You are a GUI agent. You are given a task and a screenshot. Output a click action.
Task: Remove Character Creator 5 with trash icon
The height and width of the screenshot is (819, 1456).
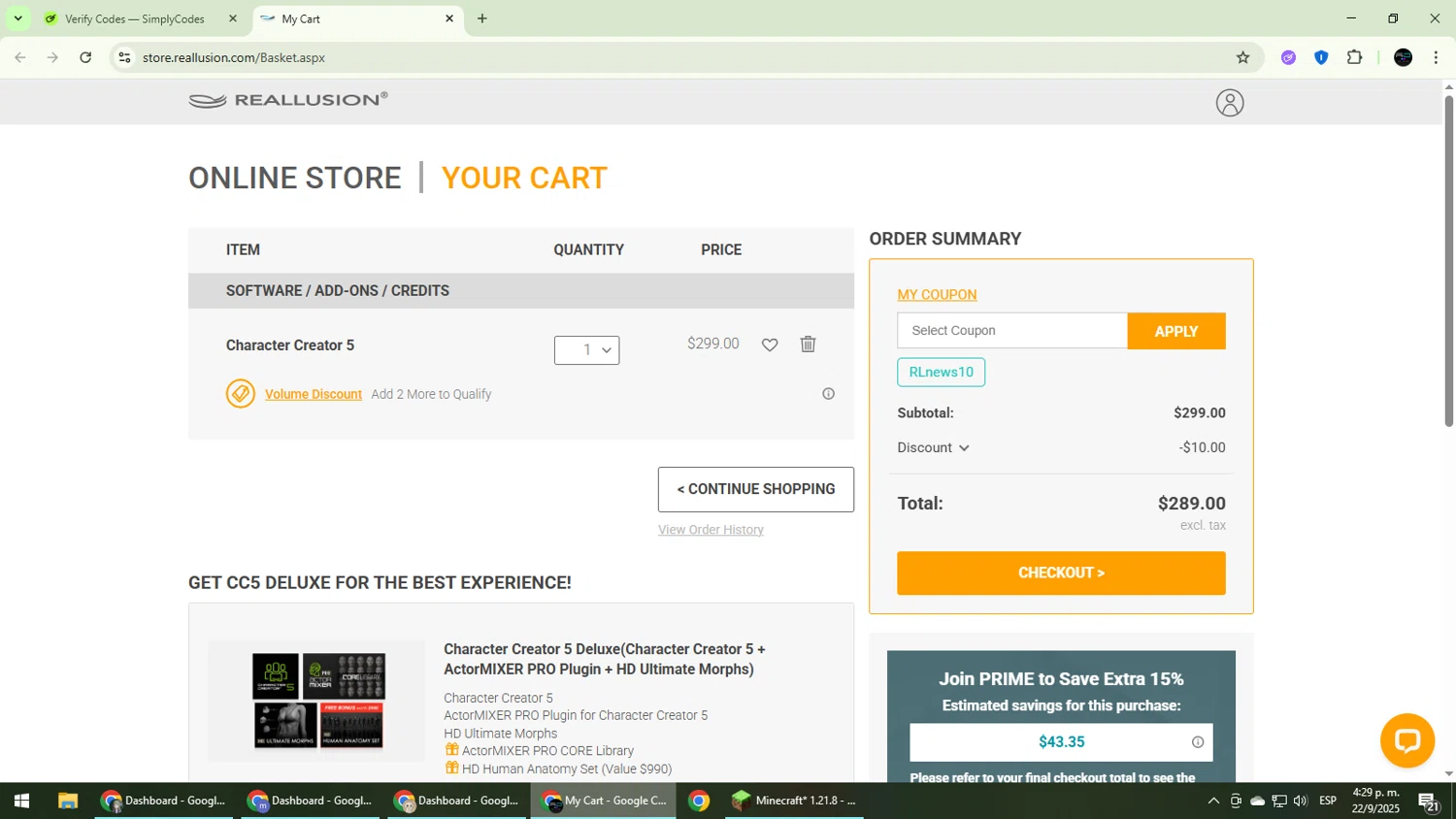808,344
